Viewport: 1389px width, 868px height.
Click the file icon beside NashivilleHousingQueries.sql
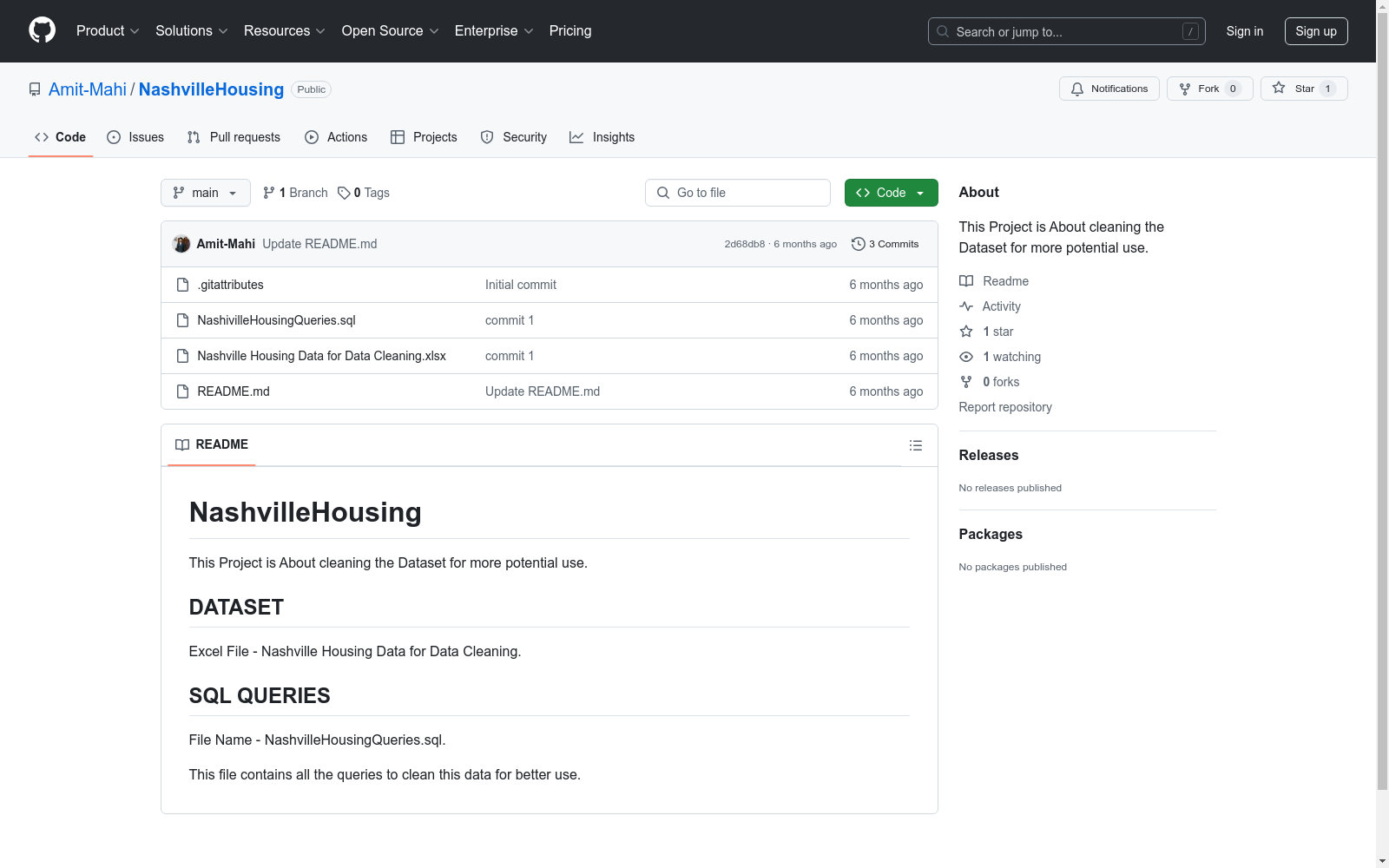pyautogui.click(x=182, y=320)
